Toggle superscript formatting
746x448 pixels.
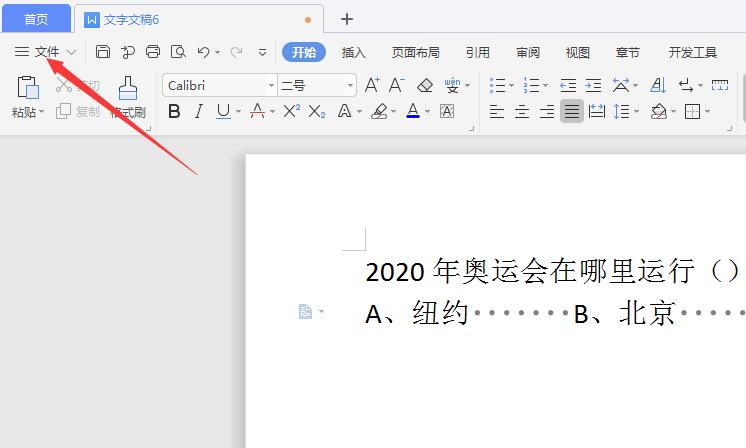click(x=291, y=111)
